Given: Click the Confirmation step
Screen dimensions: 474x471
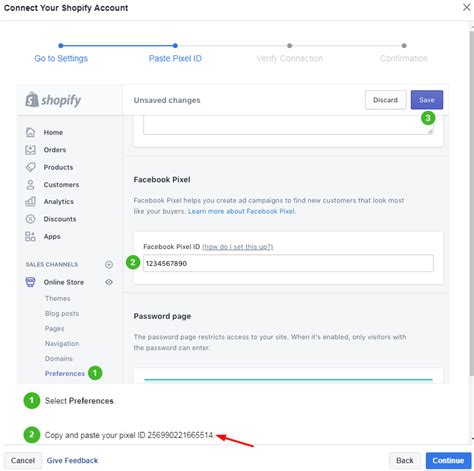Looking at the screenshot, I should tap(404, 58).
